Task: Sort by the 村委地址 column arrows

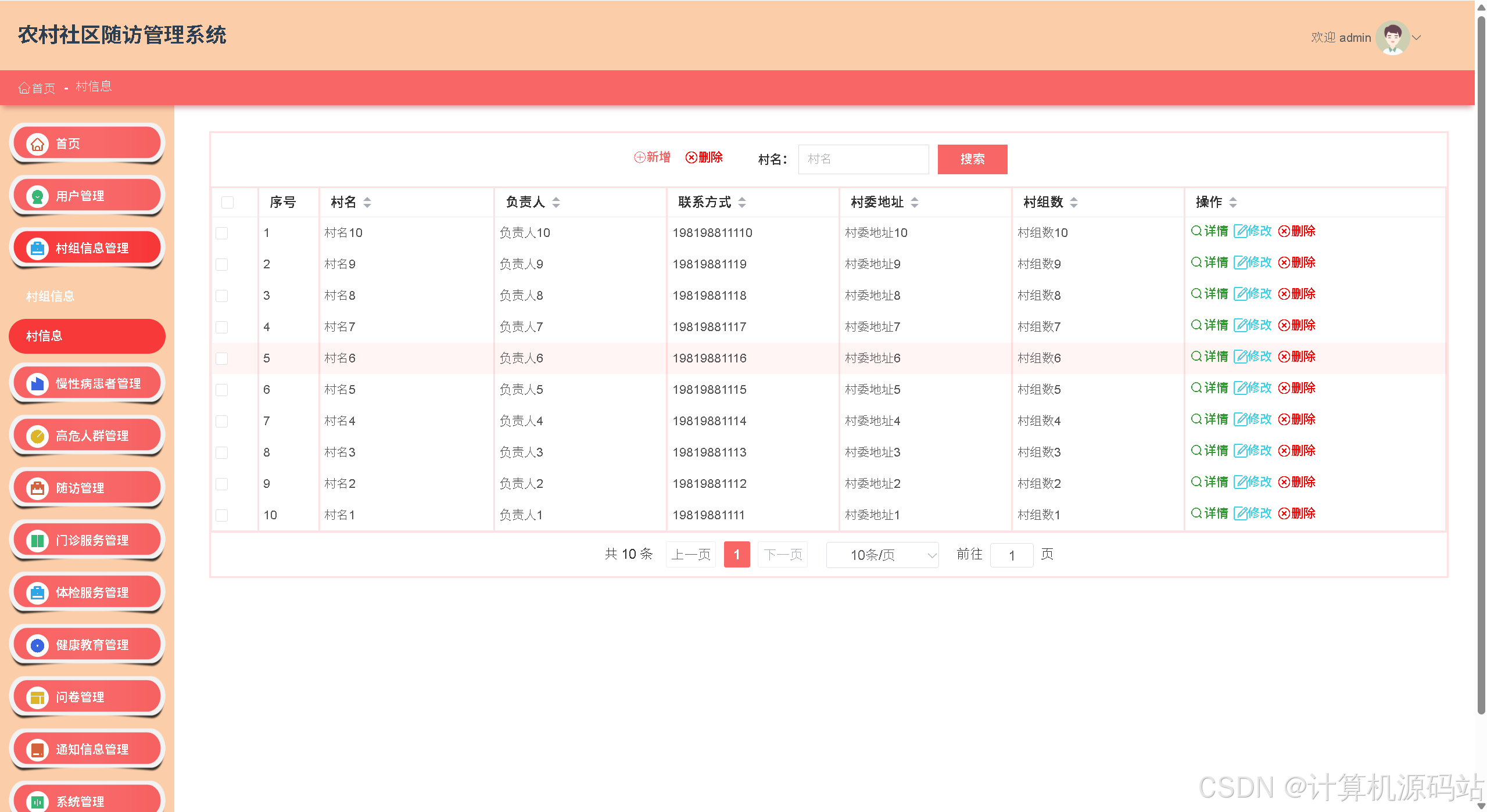Action: (915, 202)
